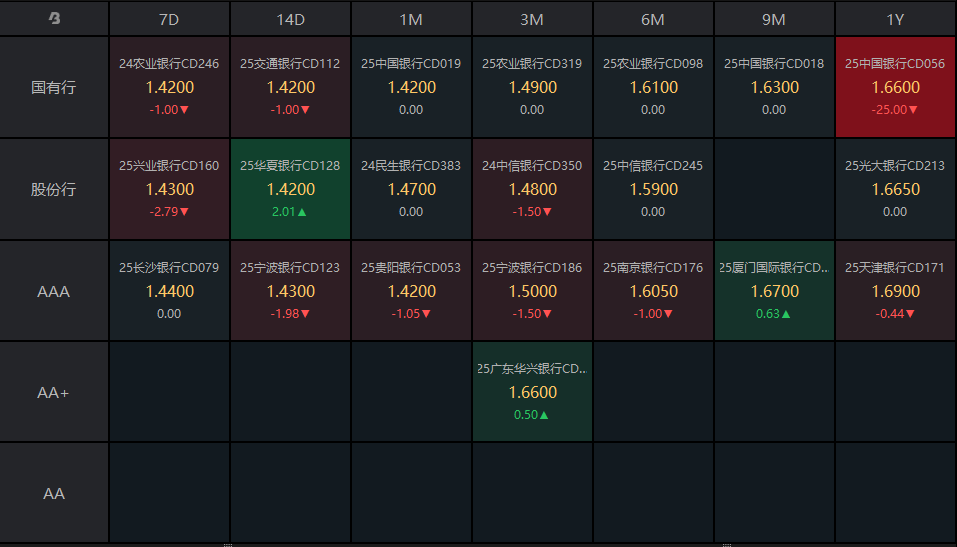This screenshot has height=547, width=957.
Task: Select the 7D tenor column header
Action: click(169, 20)
